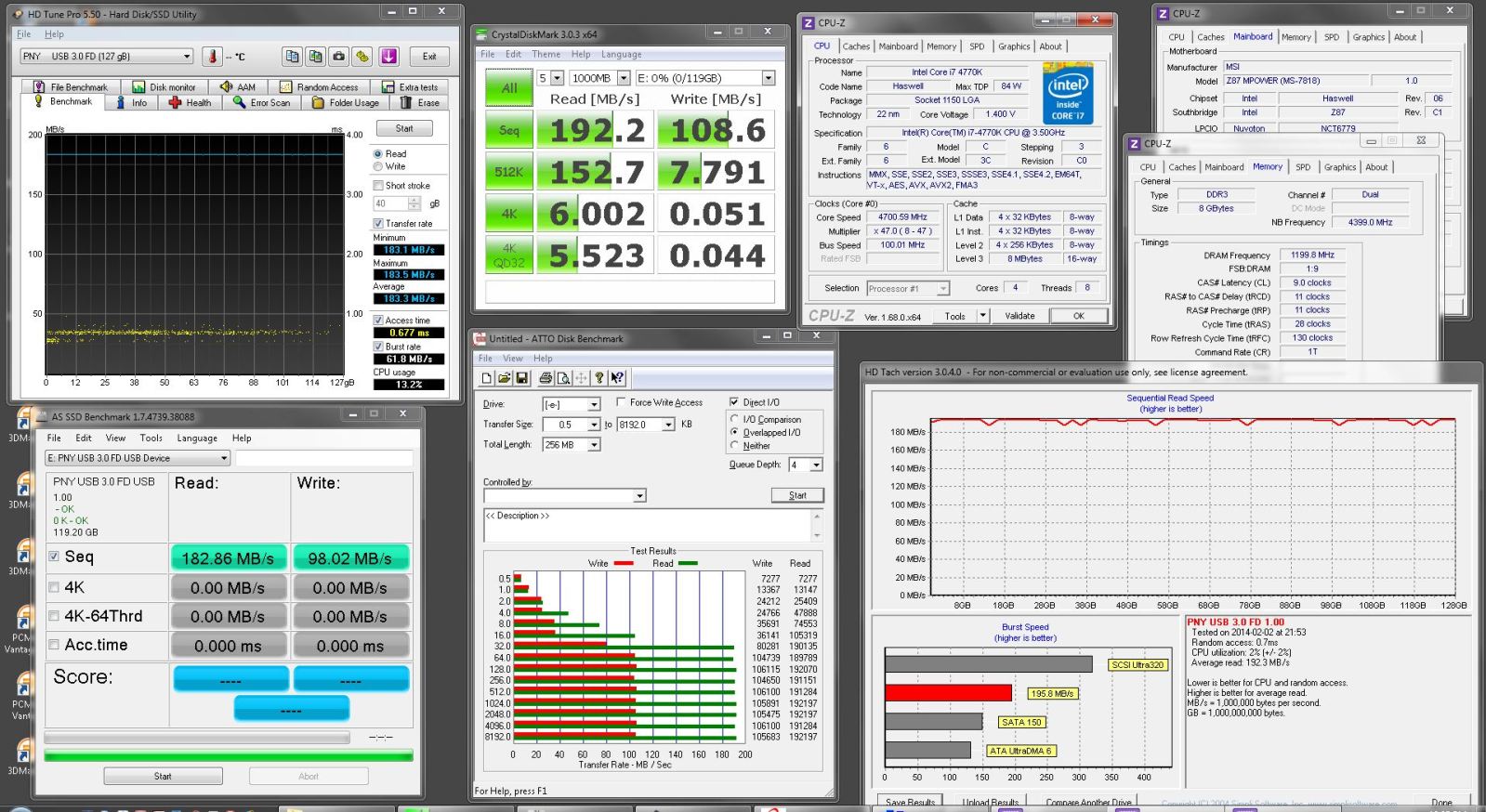The image size is (1486, 812).
Task: Switch to Error Scan tab in HD Tune
Action: (262, 103)
